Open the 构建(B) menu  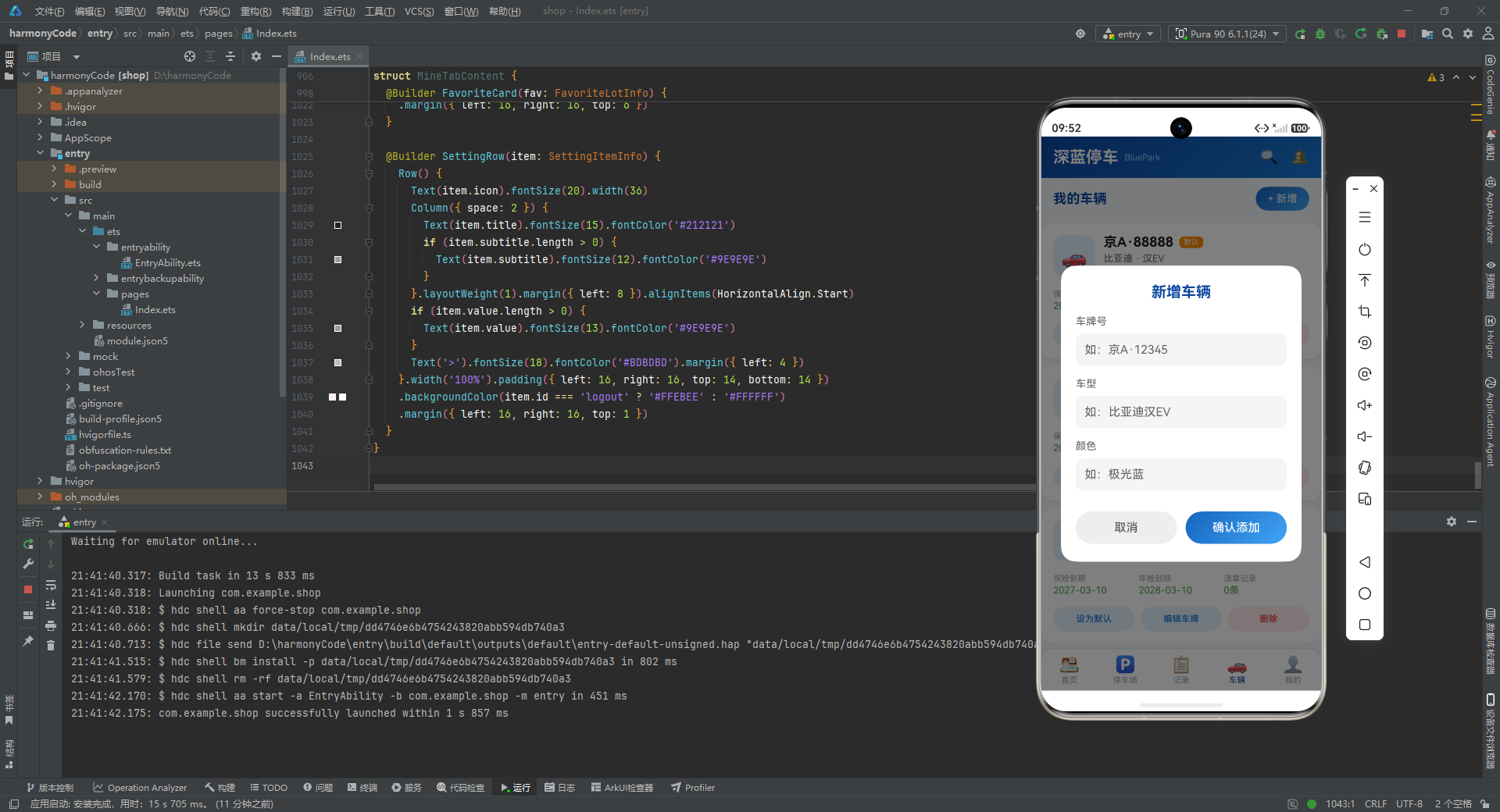(297, 11)
